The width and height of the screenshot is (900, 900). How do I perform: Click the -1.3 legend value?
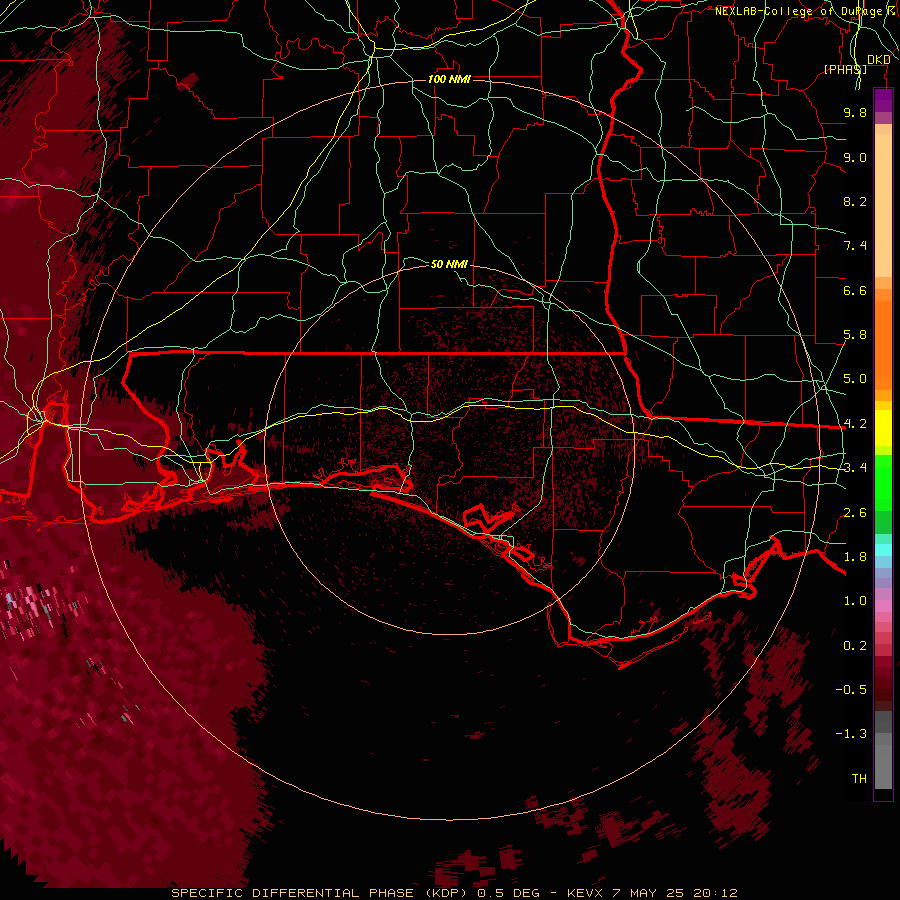click(x=851, y=734)
